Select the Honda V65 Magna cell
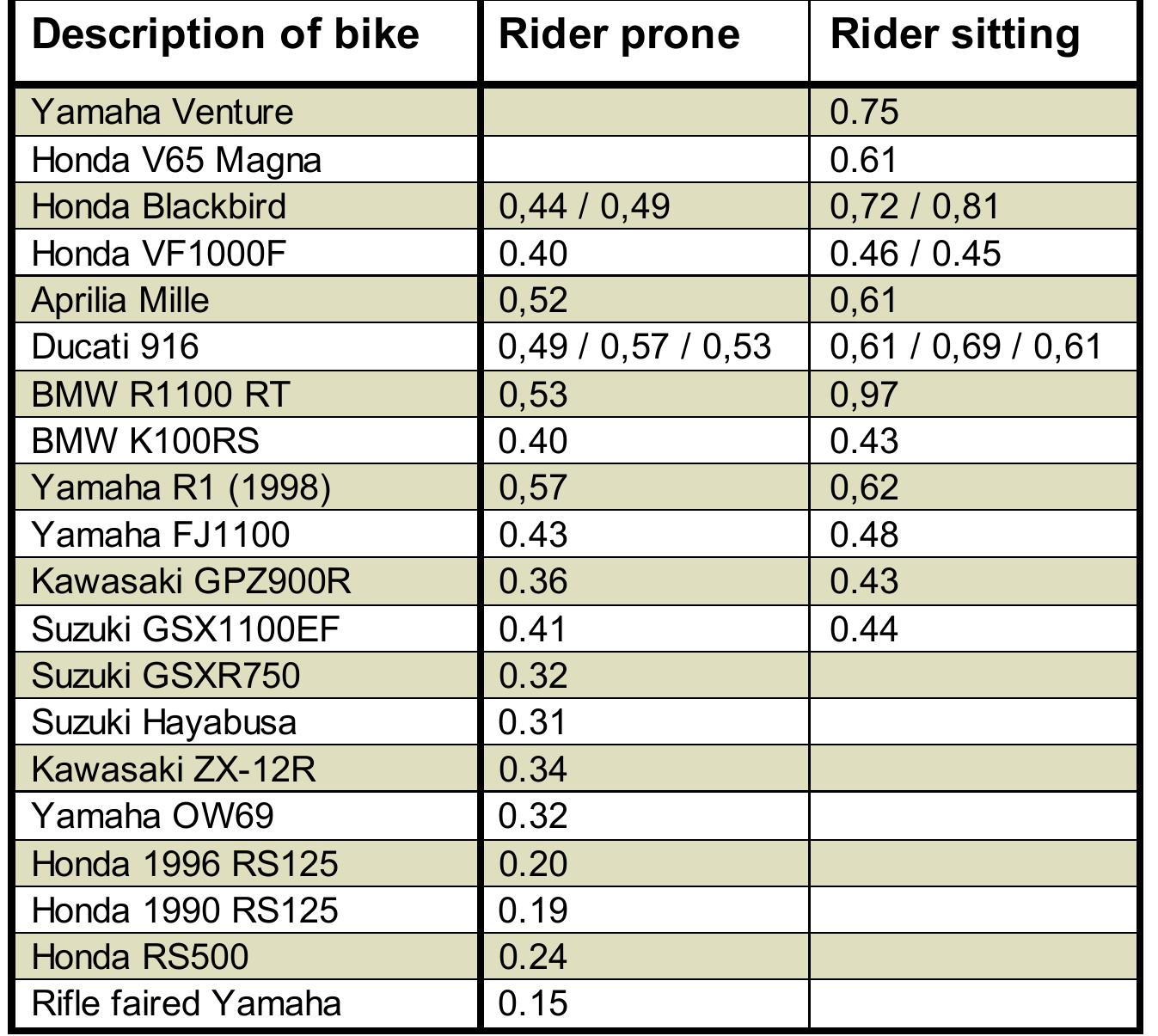Viewport: 1158px width, 1036px height. tap(176, 160)
